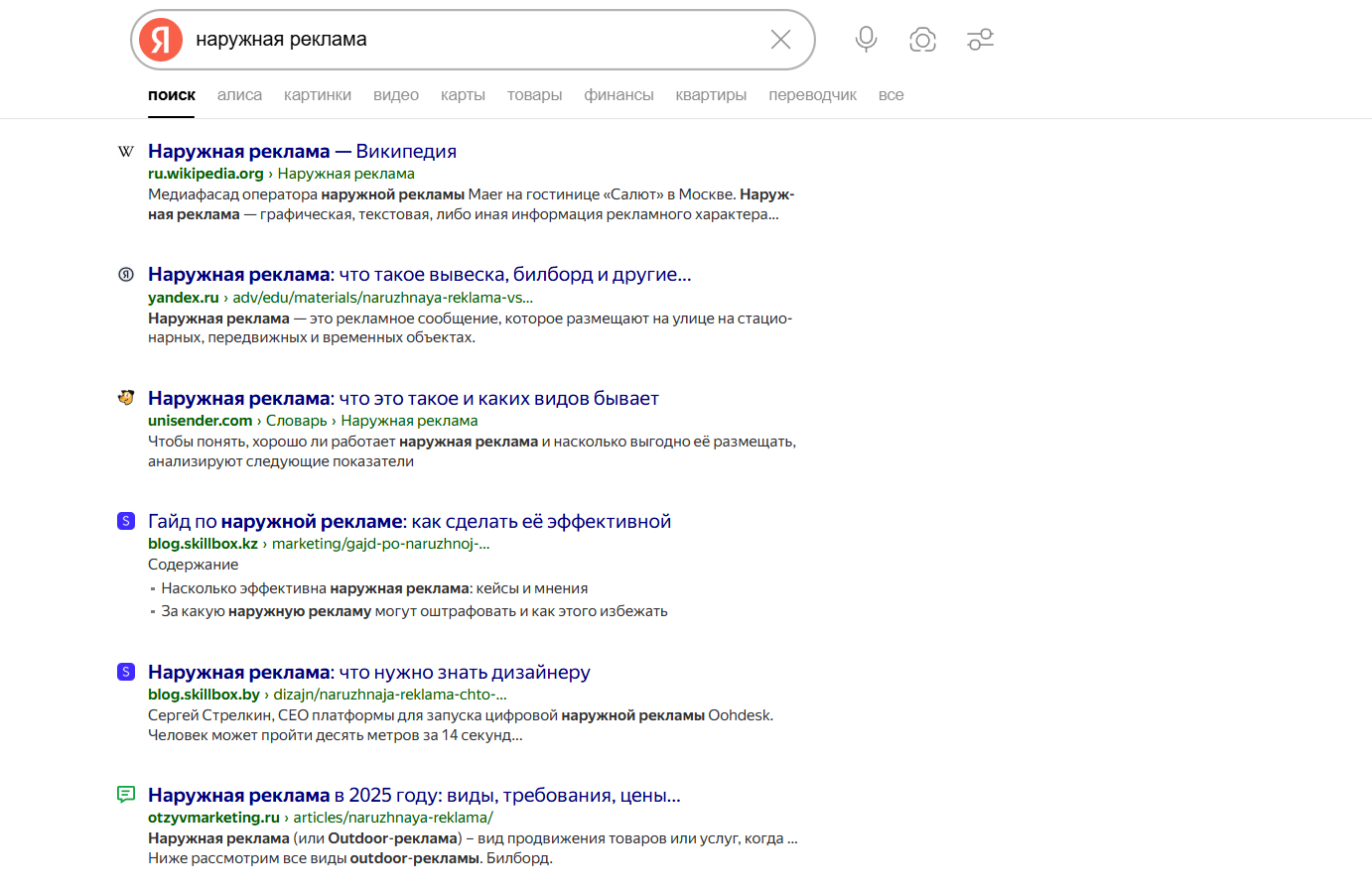The width and height of the screenshot is (1372, 892).
Task: Open sitelink about штрафы за наружную рекламу
Action: pos(414,611)
